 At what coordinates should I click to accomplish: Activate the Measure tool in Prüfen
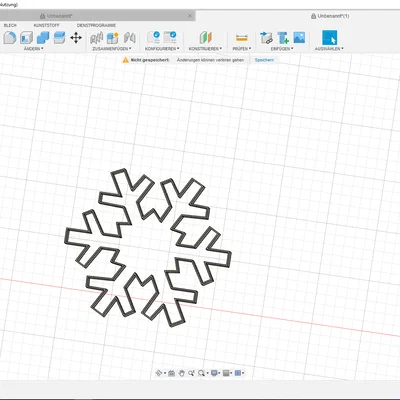click(242, 38)
